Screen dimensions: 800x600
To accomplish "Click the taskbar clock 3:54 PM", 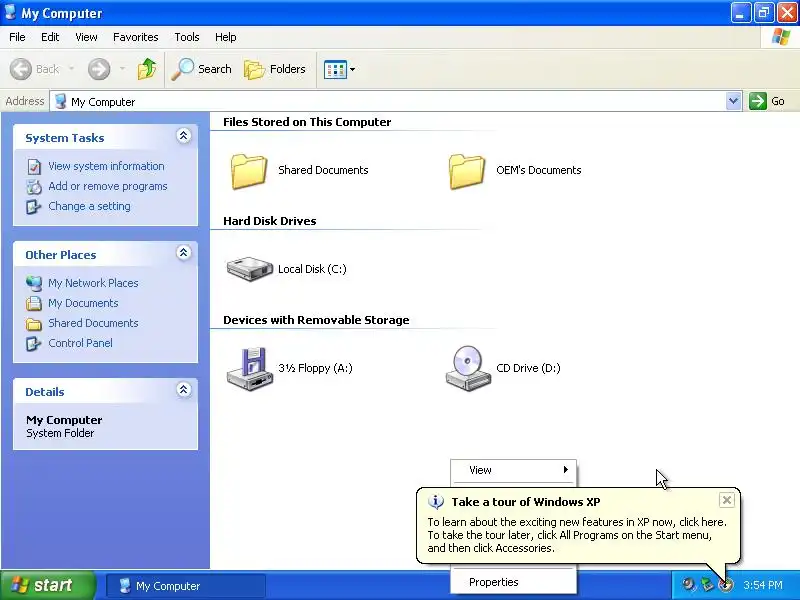I will [763, 585].
